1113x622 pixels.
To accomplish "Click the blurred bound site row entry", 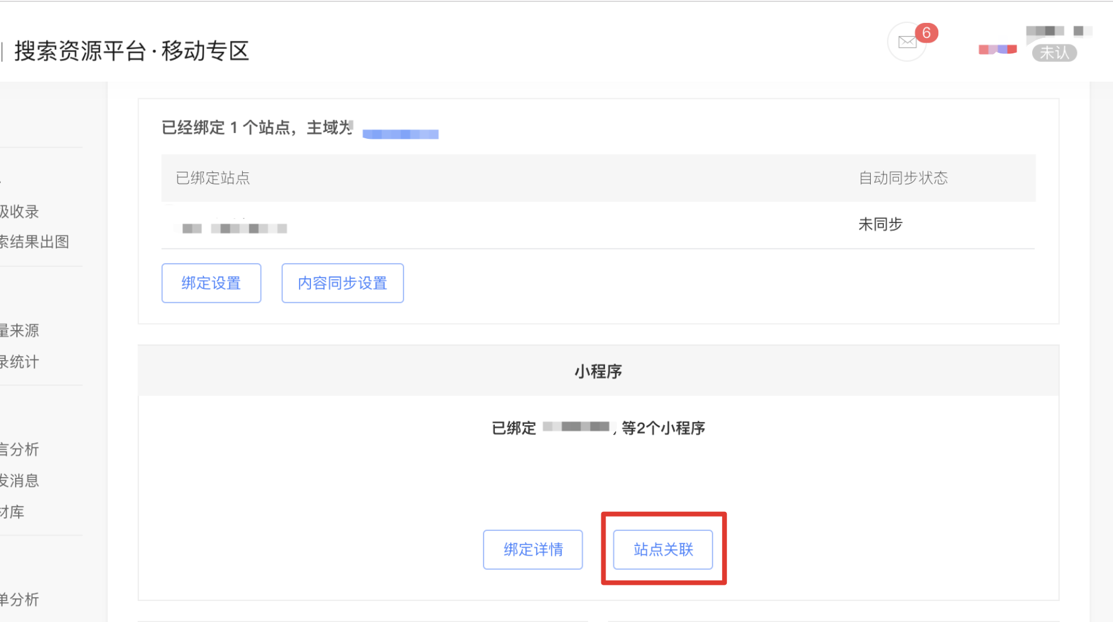I will point(235,228).
